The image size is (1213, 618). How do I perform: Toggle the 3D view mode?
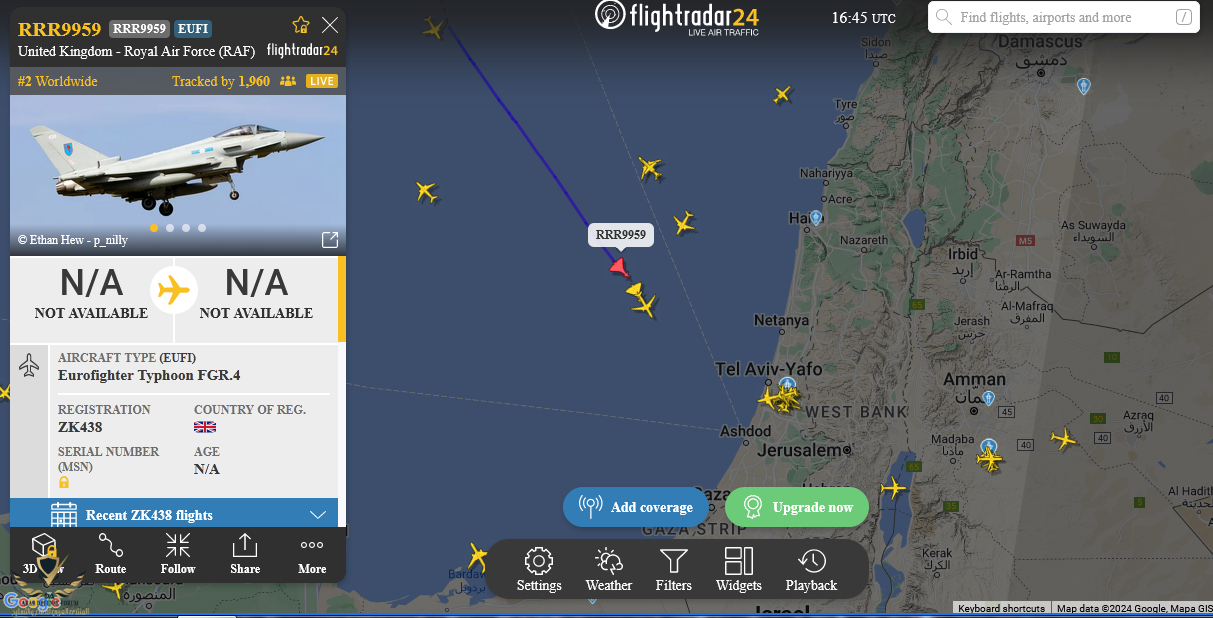click(43, 553)
